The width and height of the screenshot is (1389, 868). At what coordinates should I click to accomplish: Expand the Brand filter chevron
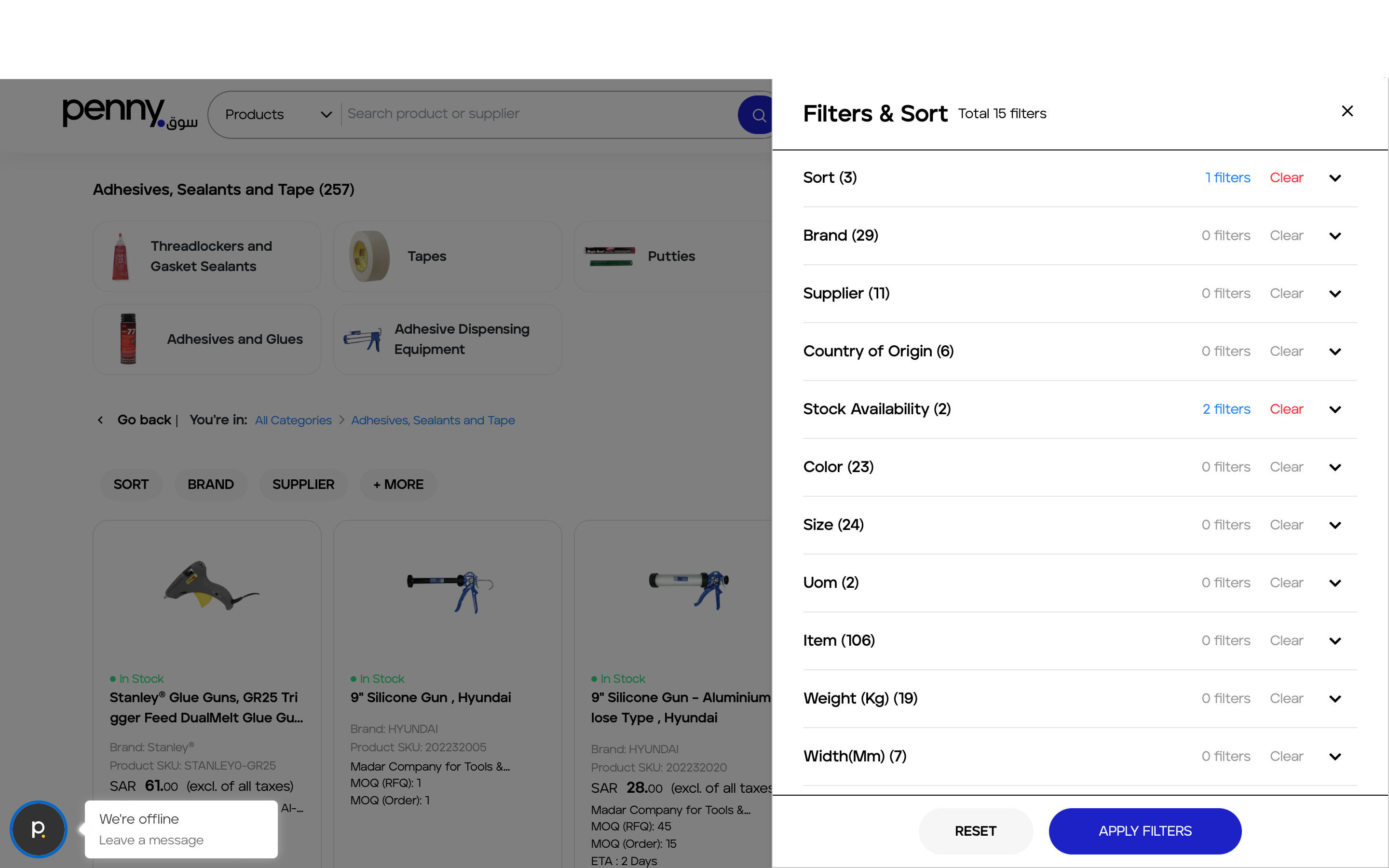(x=1335, y=236)
